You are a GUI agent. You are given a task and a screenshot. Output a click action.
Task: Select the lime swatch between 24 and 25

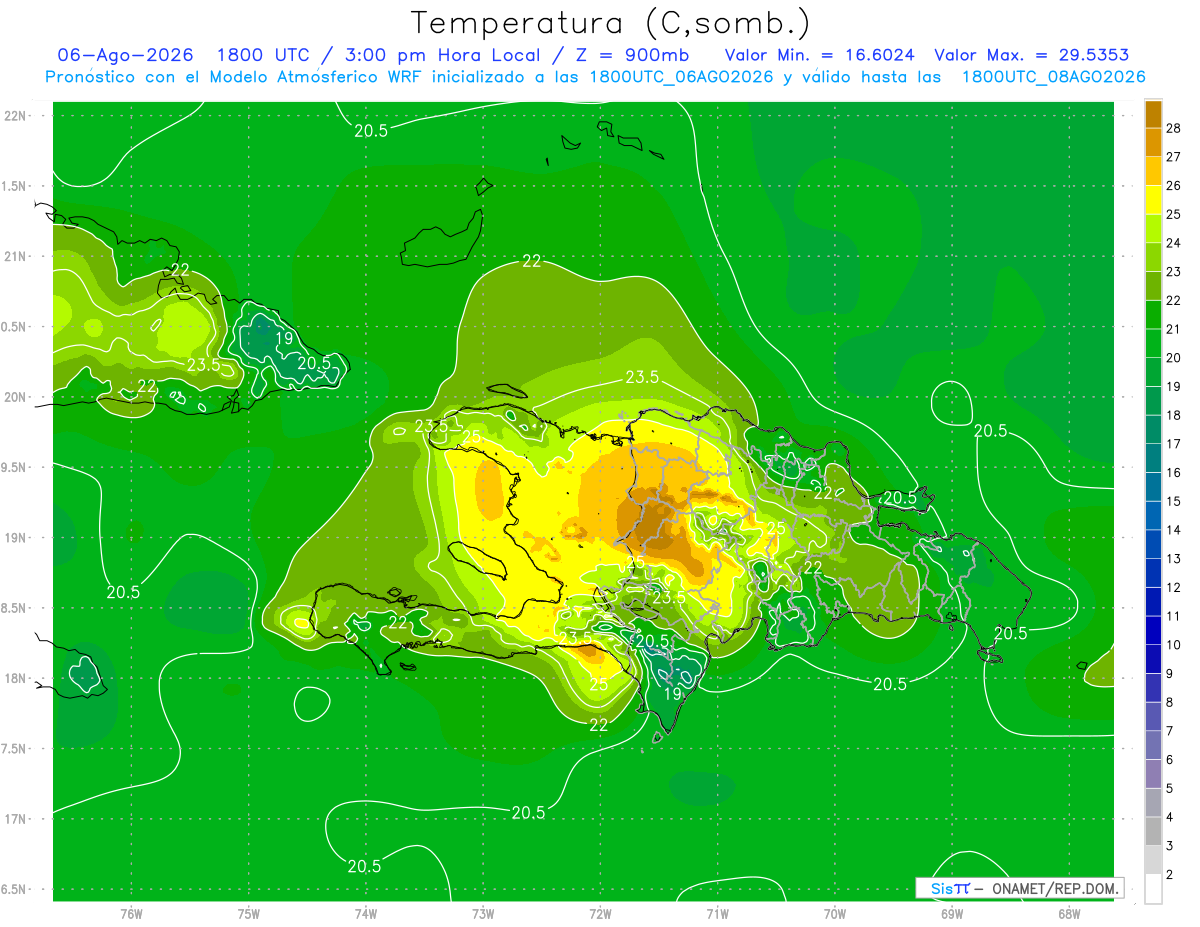click(x=1153, y=229)
